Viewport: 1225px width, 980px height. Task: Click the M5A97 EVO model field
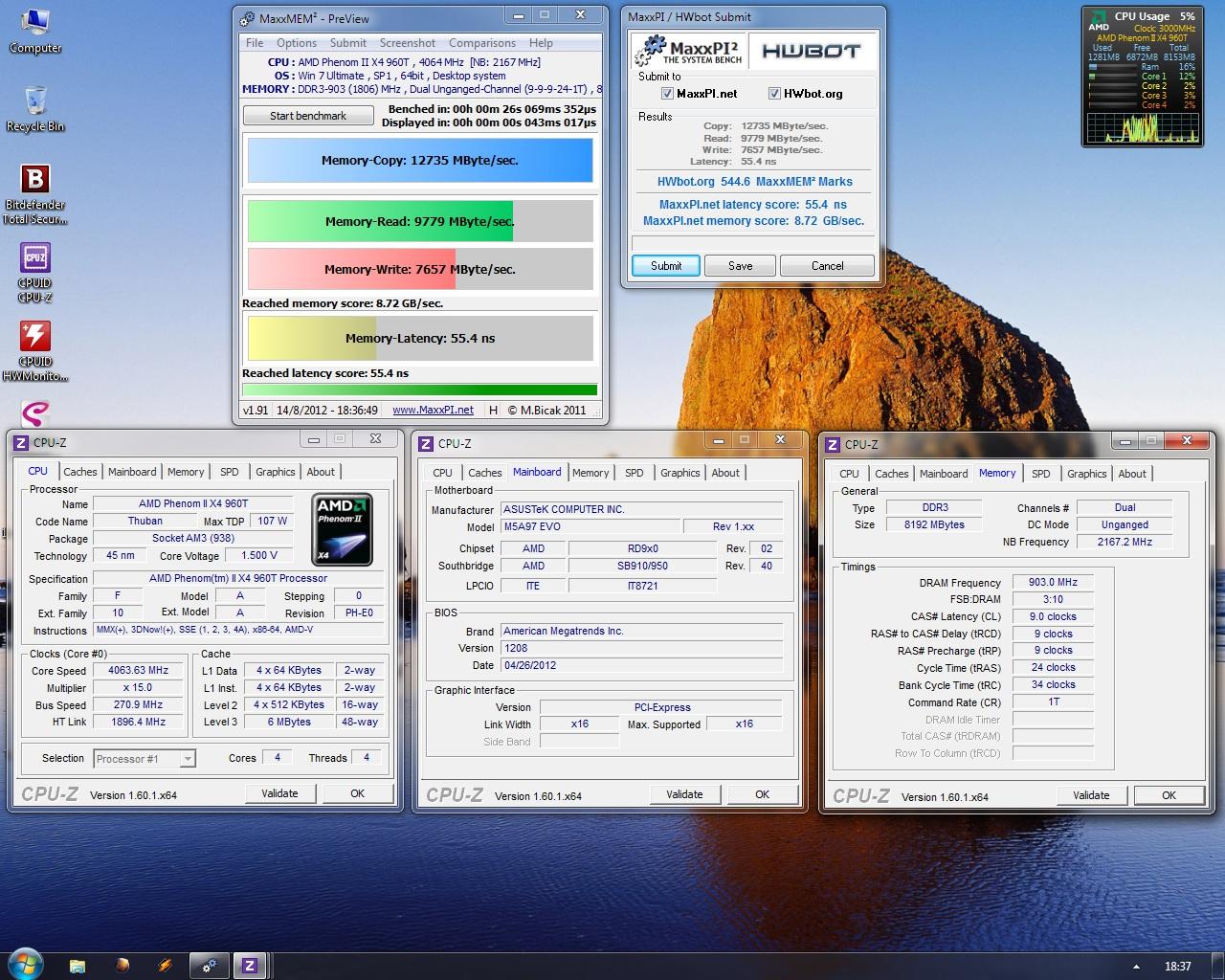coord(590,526)
